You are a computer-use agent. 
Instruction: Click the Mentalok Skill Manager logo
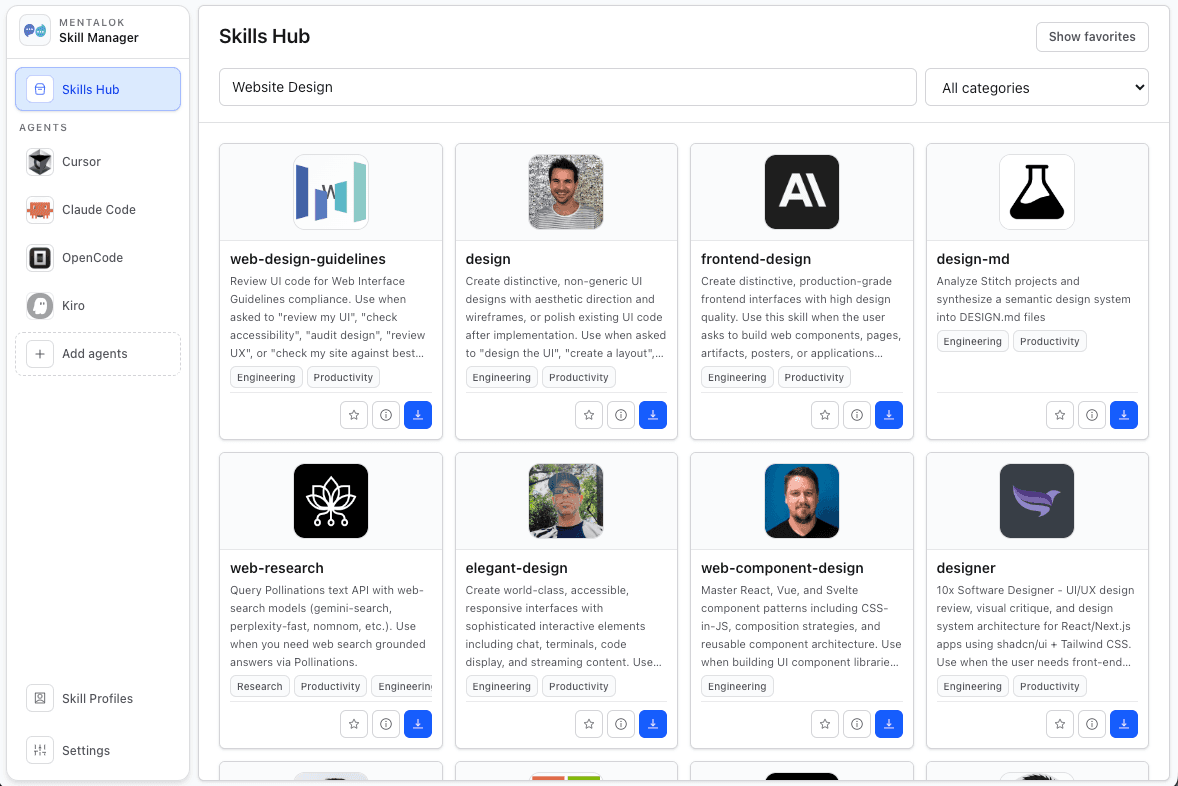tap(35, 31)
